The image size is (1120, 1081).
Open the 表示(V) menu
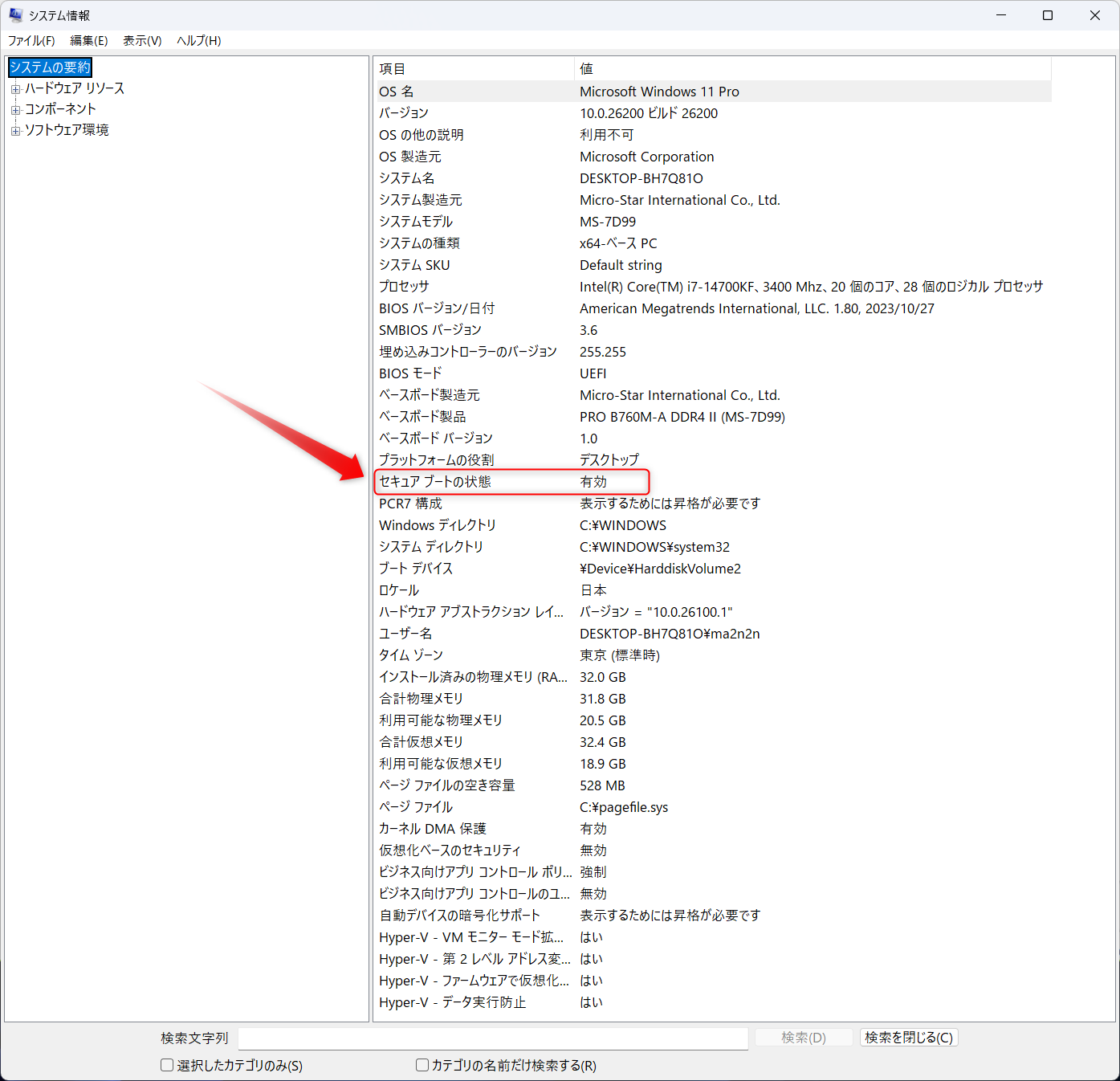[142, 40]
